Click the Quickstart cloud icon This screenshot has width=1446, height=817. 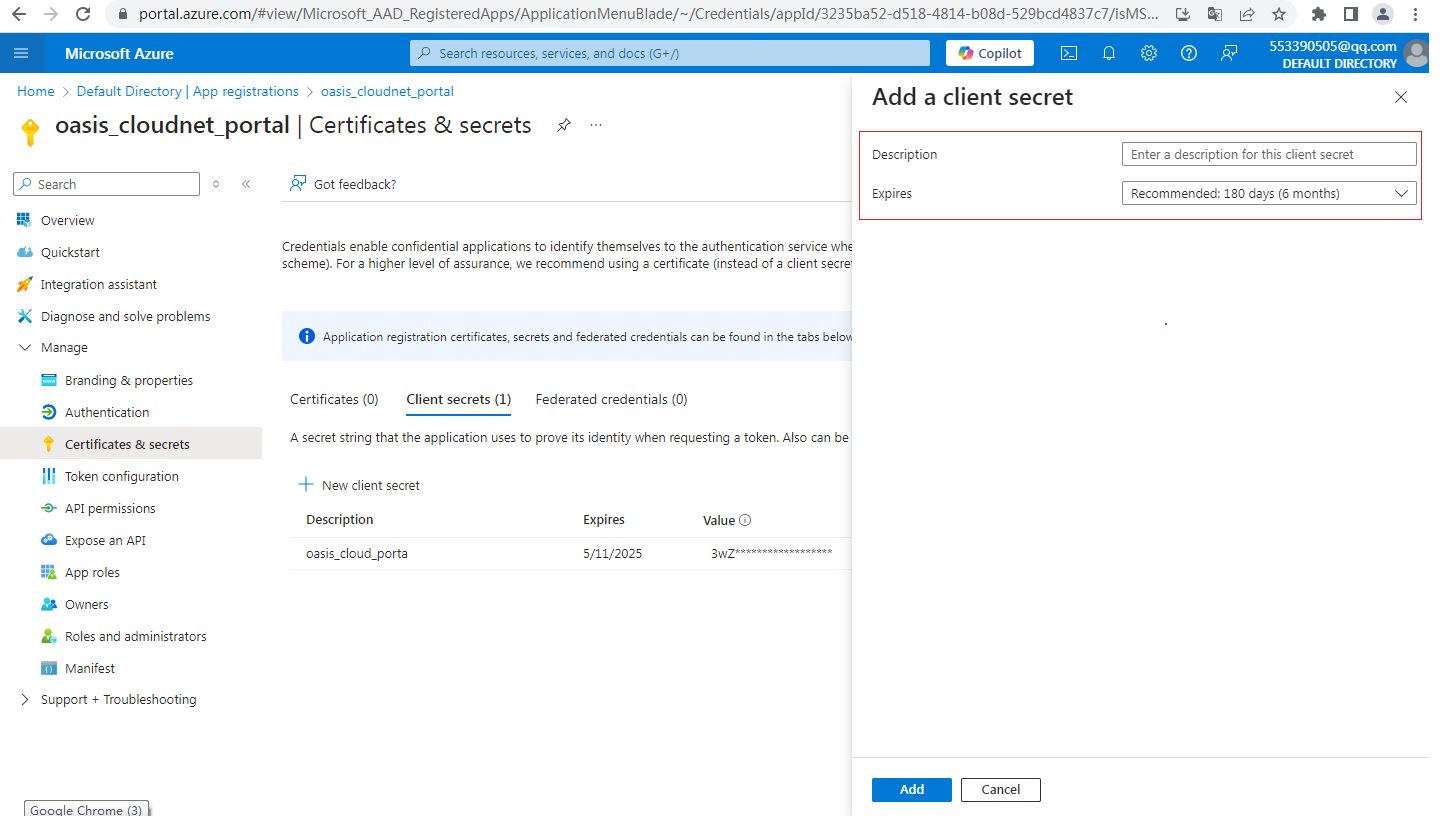tap(24, 252)
